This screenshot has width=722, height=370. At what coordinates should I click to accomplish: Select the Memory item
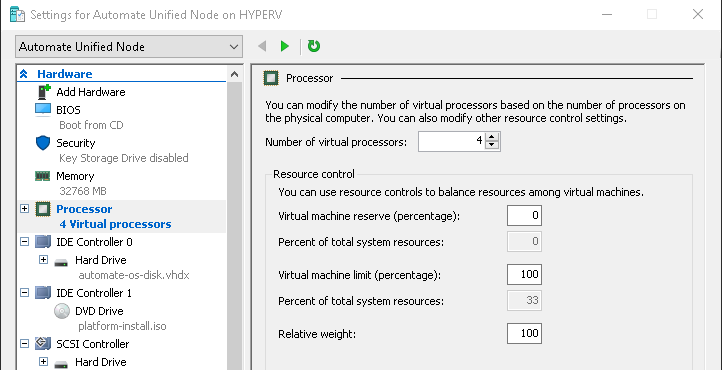pyautogui.click(x=75, y=176)
